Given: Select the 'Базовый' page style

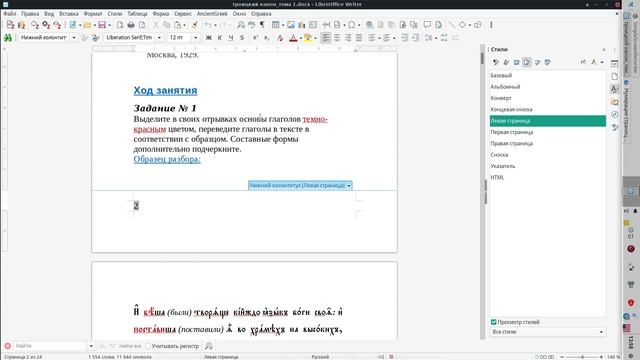Looking at the screenshot, I should pos(548,76).
